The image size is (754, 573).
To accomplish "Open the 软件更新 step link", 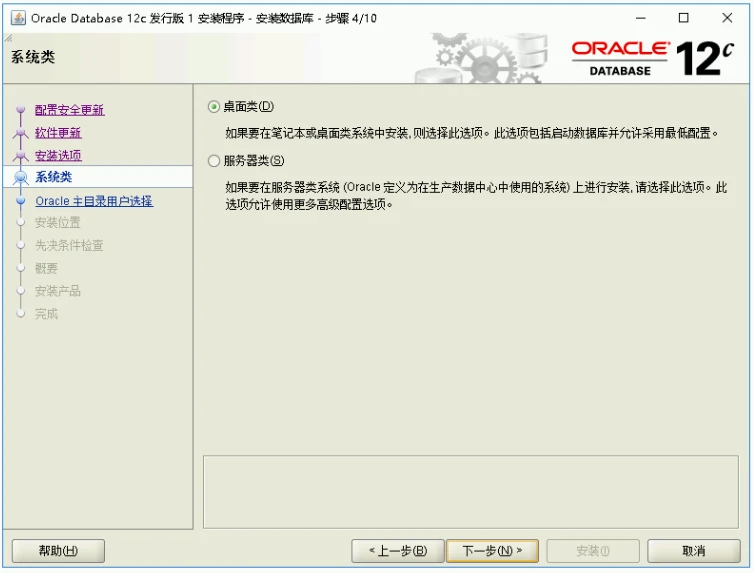I will [x=58, y=133].
